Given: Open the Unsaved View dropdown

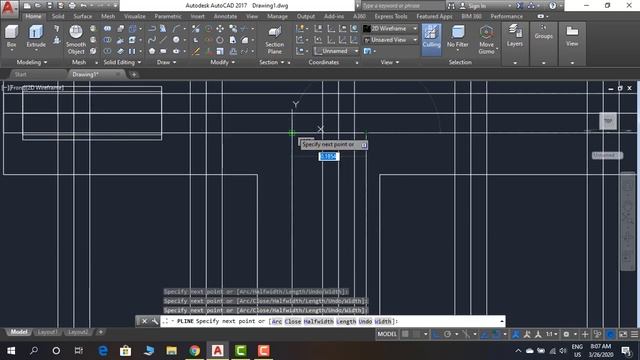Looking at the screenshot, I should [x=390, y=40].
